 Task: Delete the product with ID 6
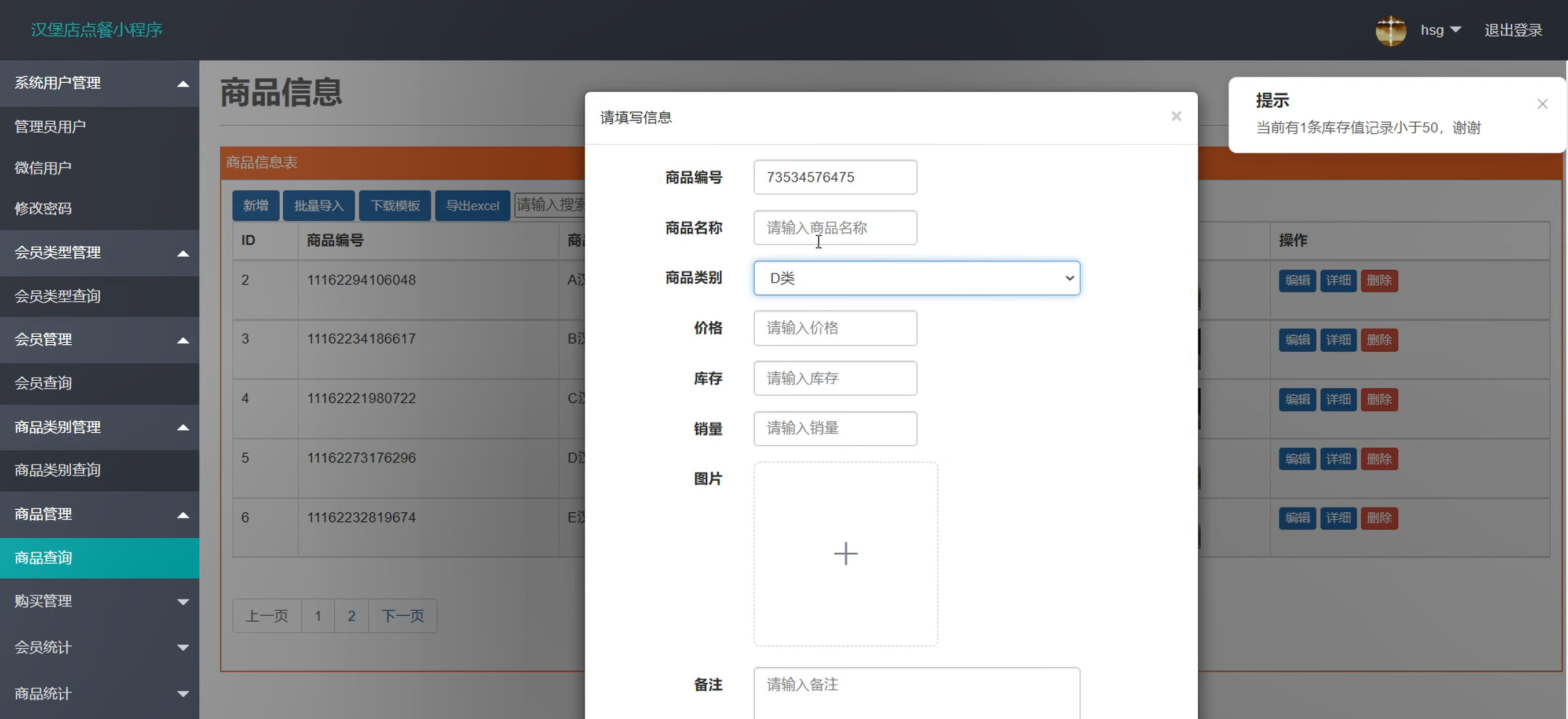(1379, 518)
